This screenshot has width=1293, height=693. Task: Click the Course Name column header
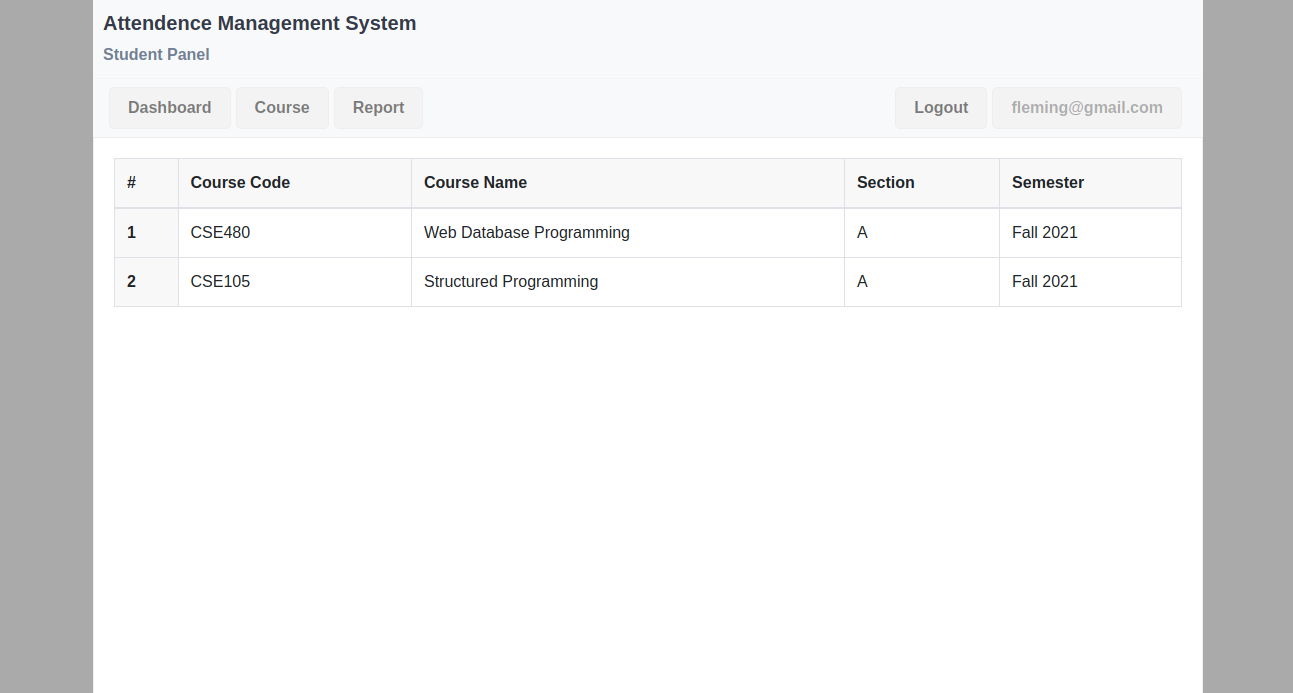point(475,183)
